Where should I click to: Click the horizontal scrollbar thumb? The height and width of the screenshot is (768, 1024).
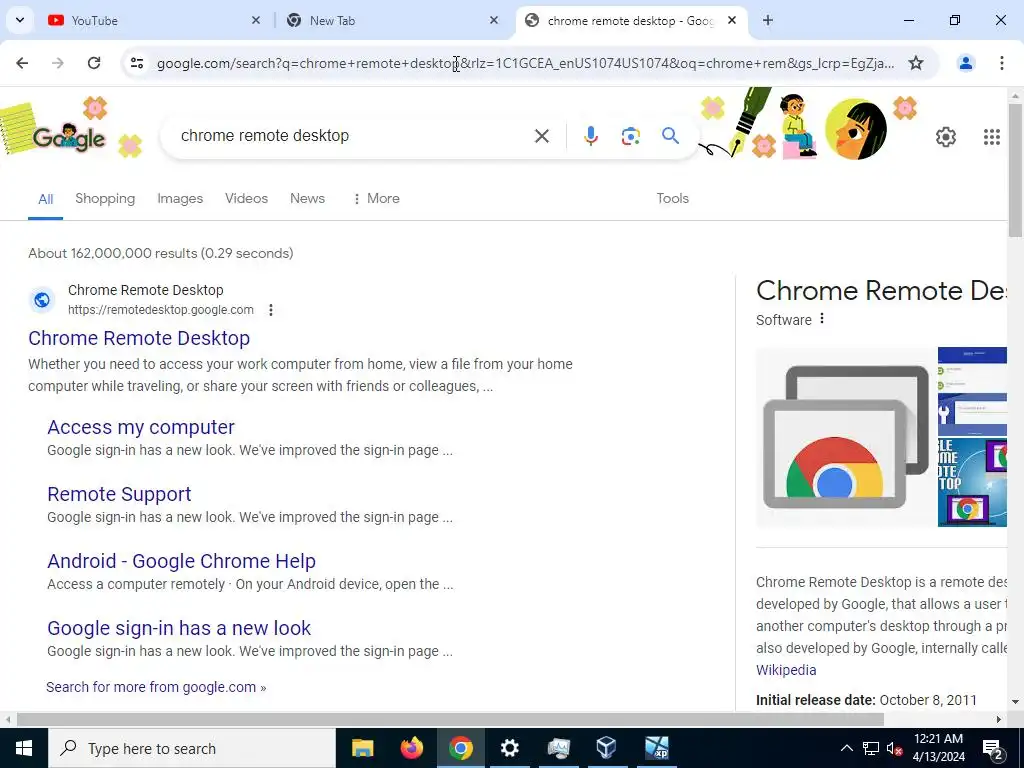450,720
